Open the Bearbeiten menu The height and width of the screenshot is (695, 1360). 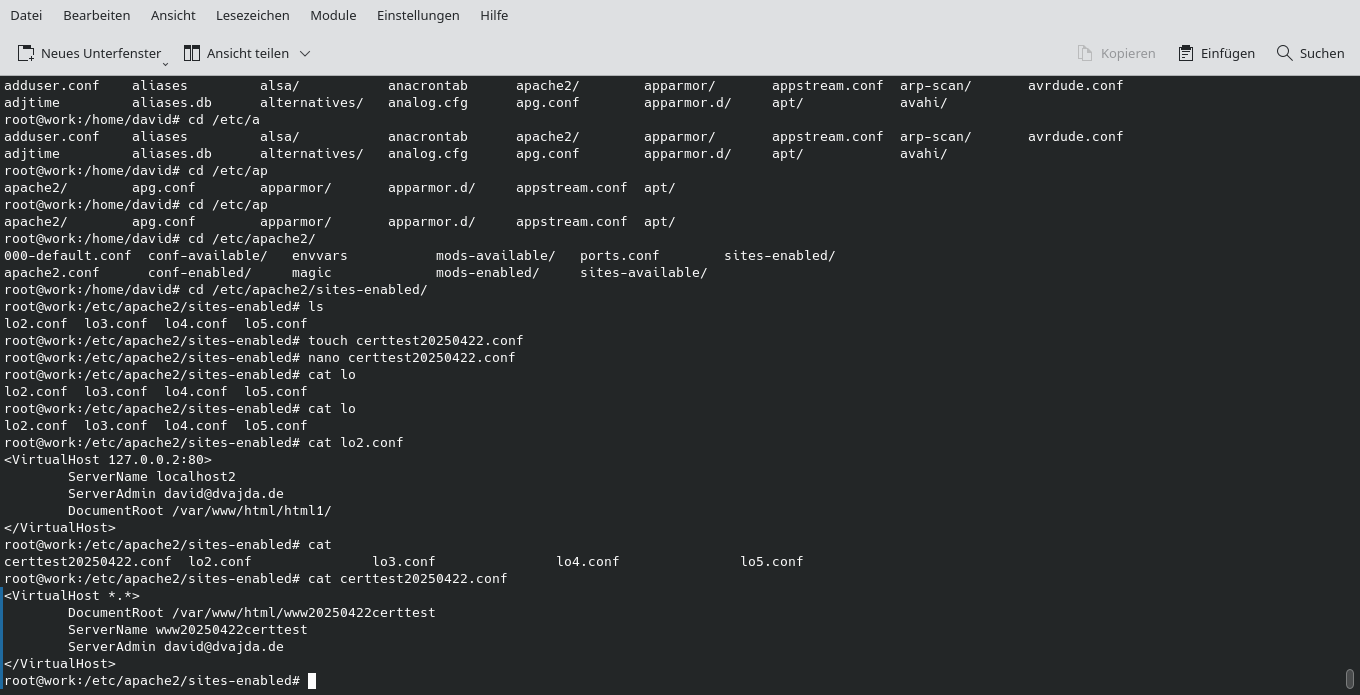pyautogui.click(x=96, y=15)
